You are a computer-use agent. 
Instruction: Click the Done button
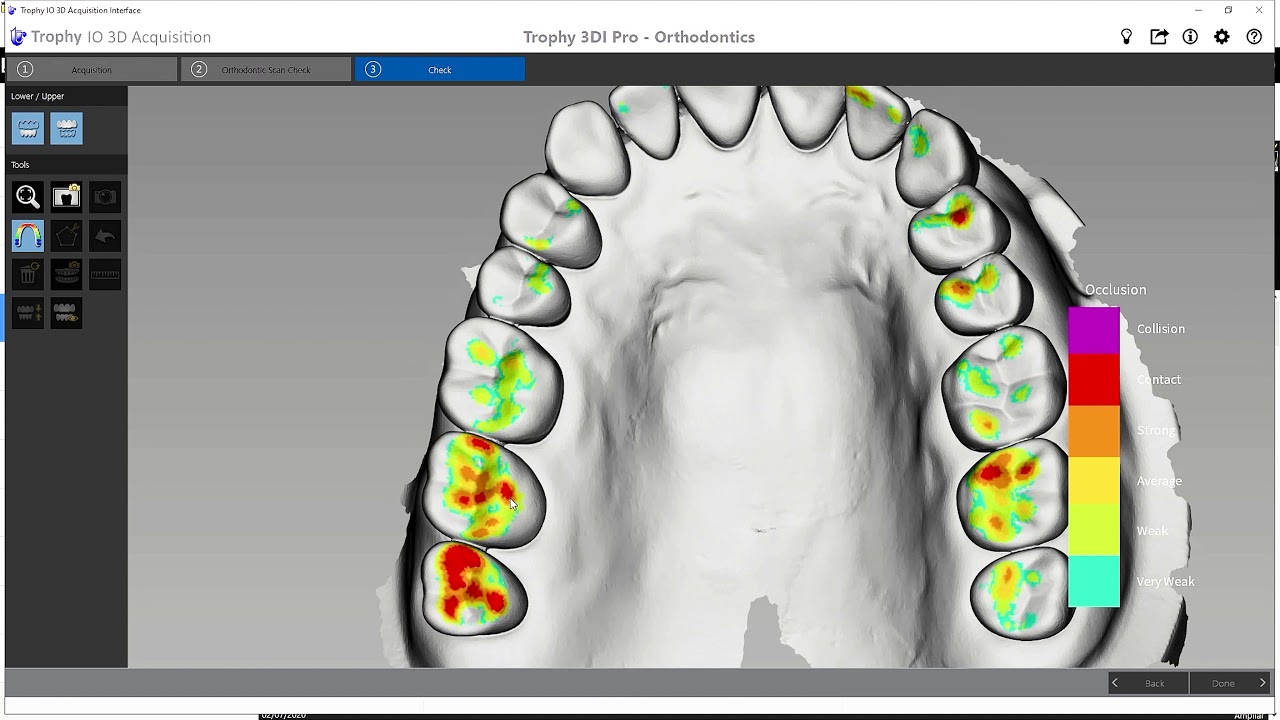click(1231, 683)
